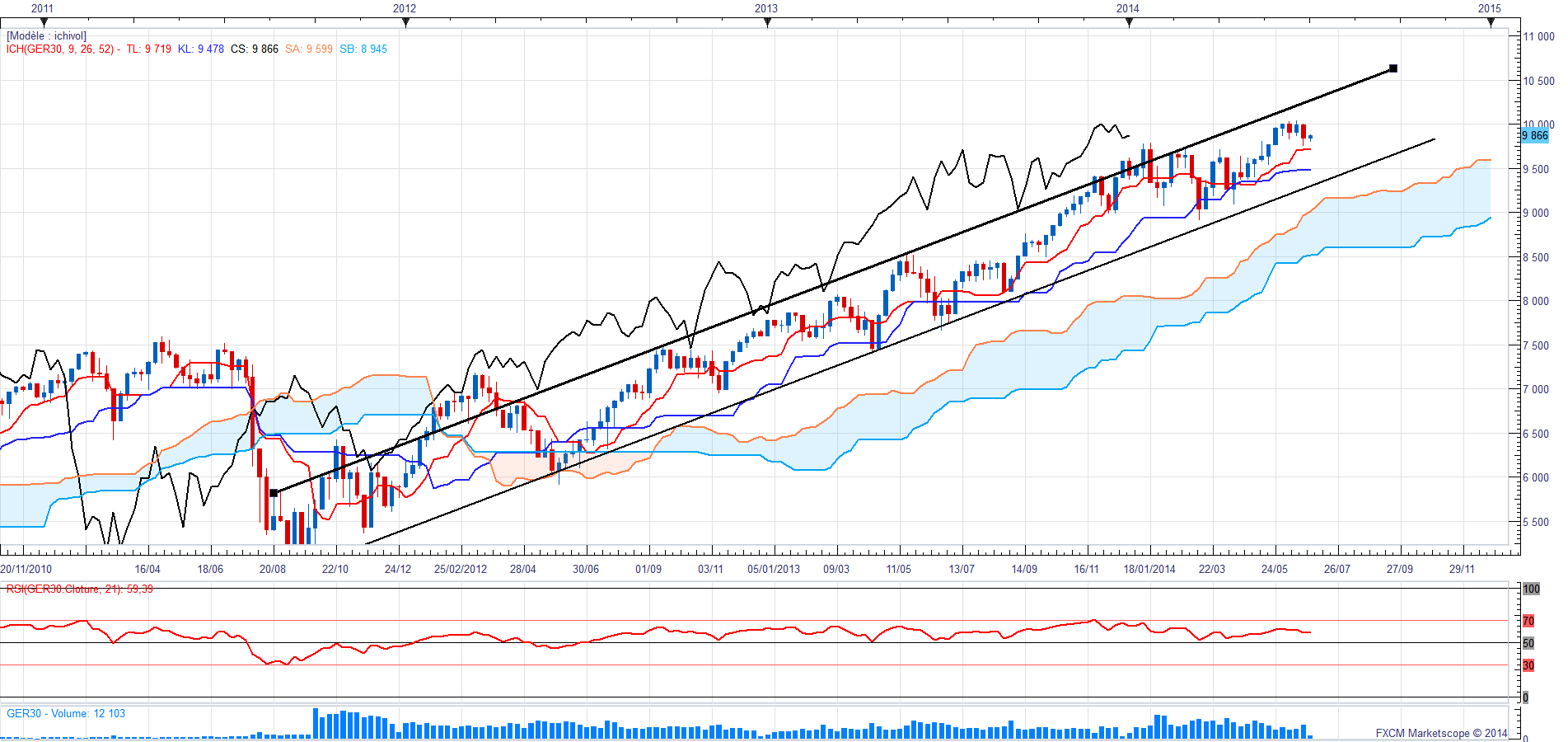Click the blue 9 866 current price tag

coord(1534,135)
